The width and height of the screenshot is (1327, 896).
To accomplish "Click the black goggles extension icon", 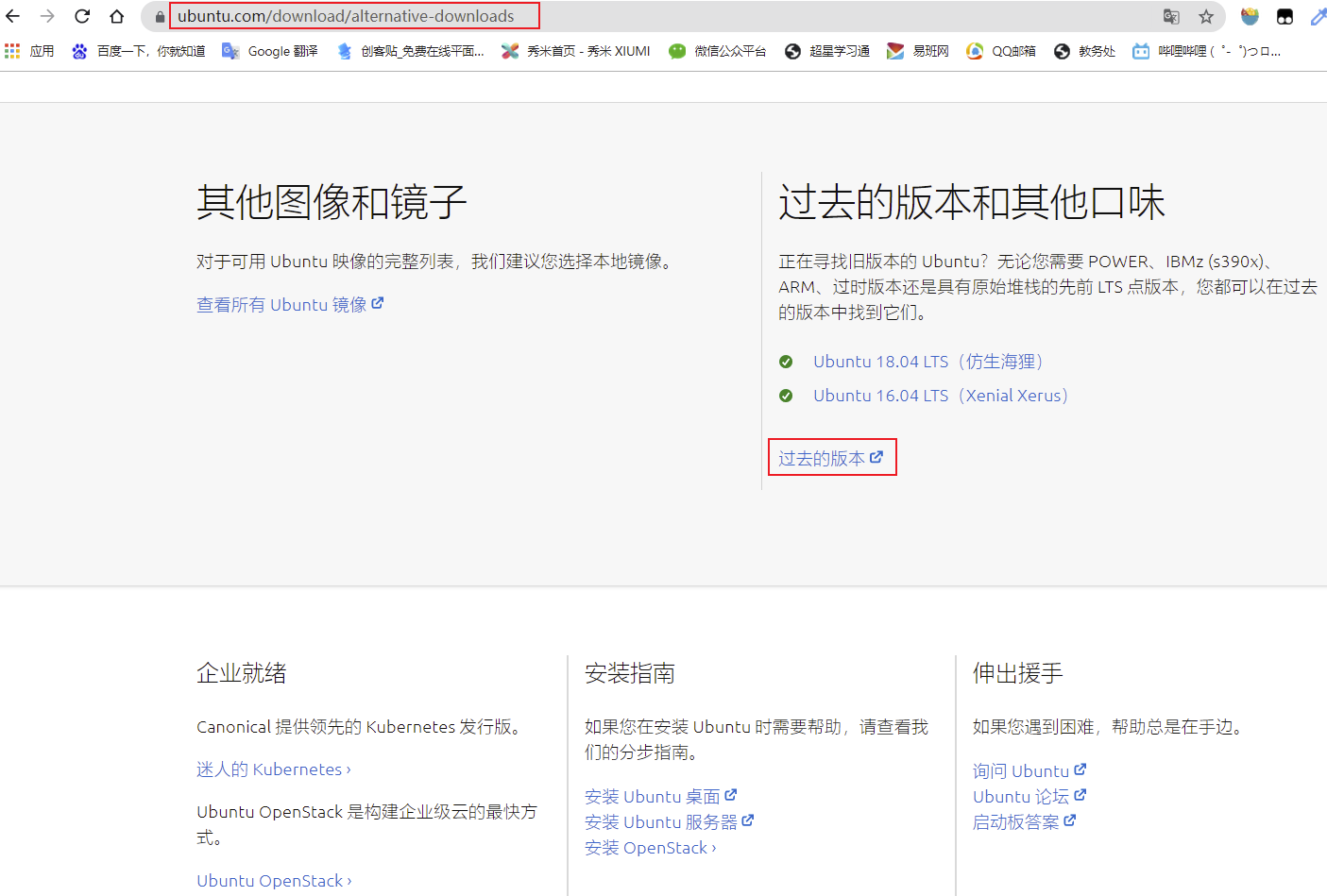I will (1284, 15).
